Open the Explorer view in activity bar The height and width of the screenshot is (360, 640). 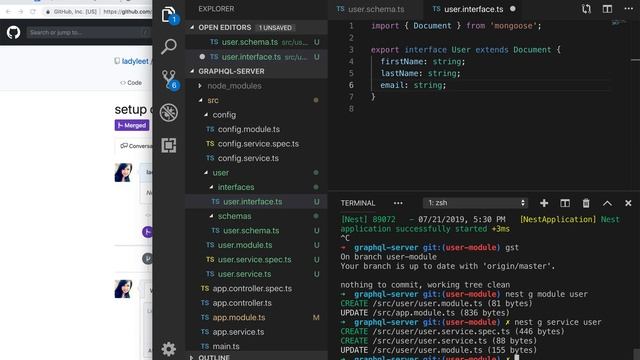pyautogui.click(x=169, y=15)
